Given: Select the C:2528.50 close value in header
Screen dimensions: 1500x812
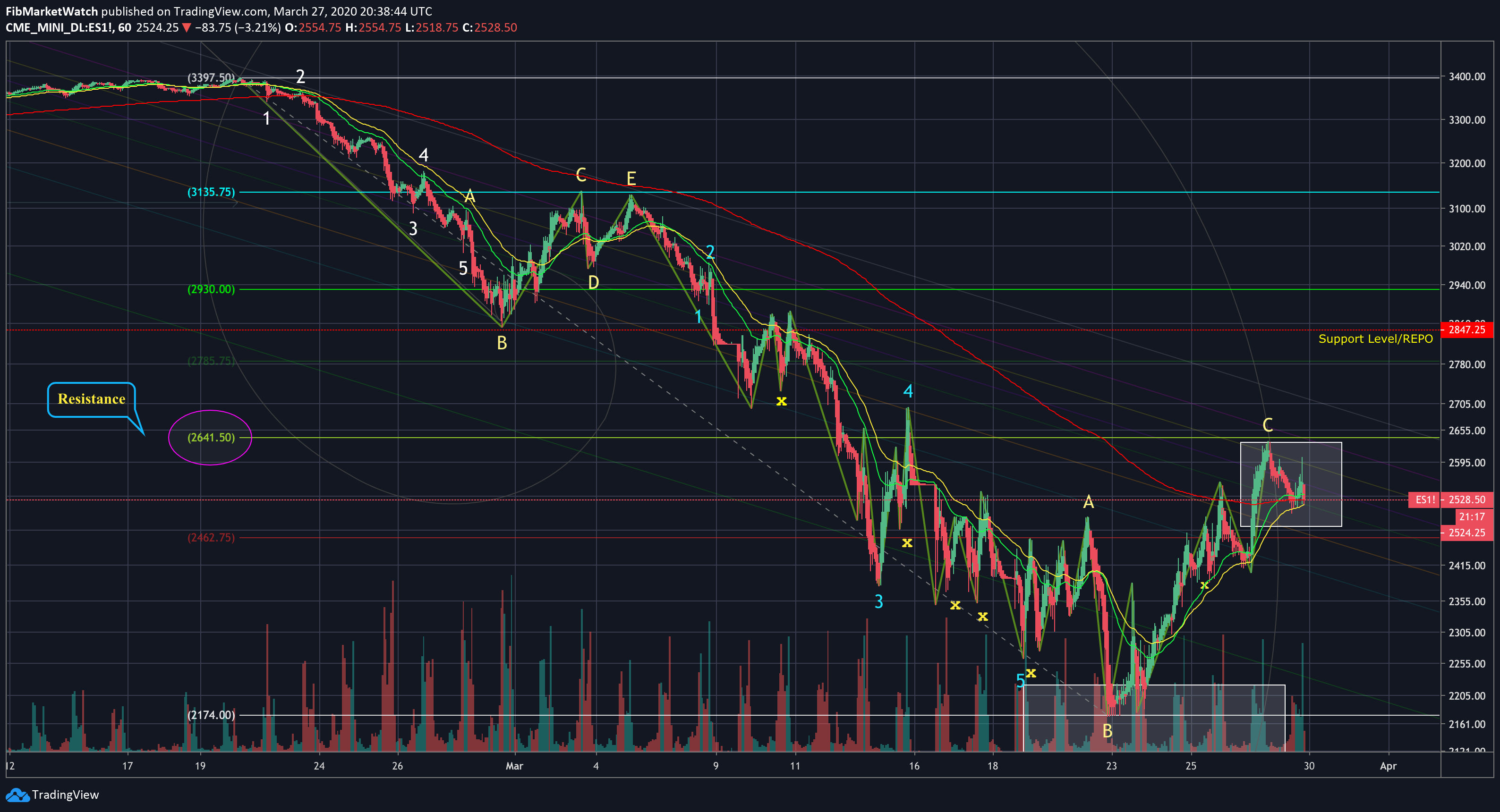Looking at the screenshot, I should [x=490, y=27].
